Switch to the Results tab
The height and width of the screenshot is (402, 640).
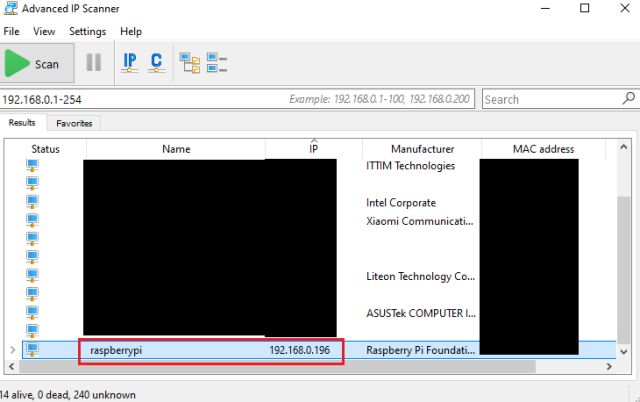coord(22,123)
